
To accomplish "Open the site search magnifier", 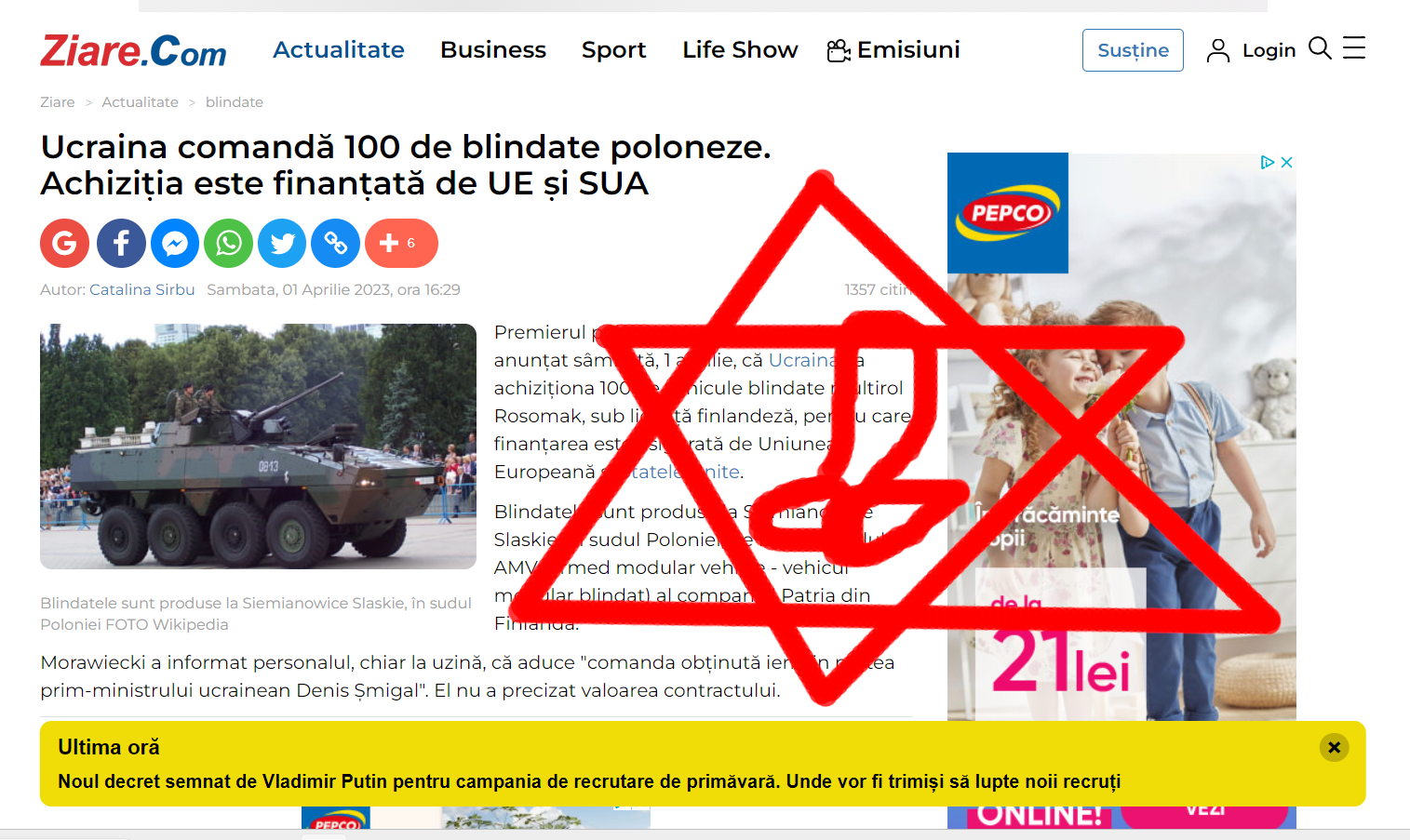I will tap(1320, 48).
